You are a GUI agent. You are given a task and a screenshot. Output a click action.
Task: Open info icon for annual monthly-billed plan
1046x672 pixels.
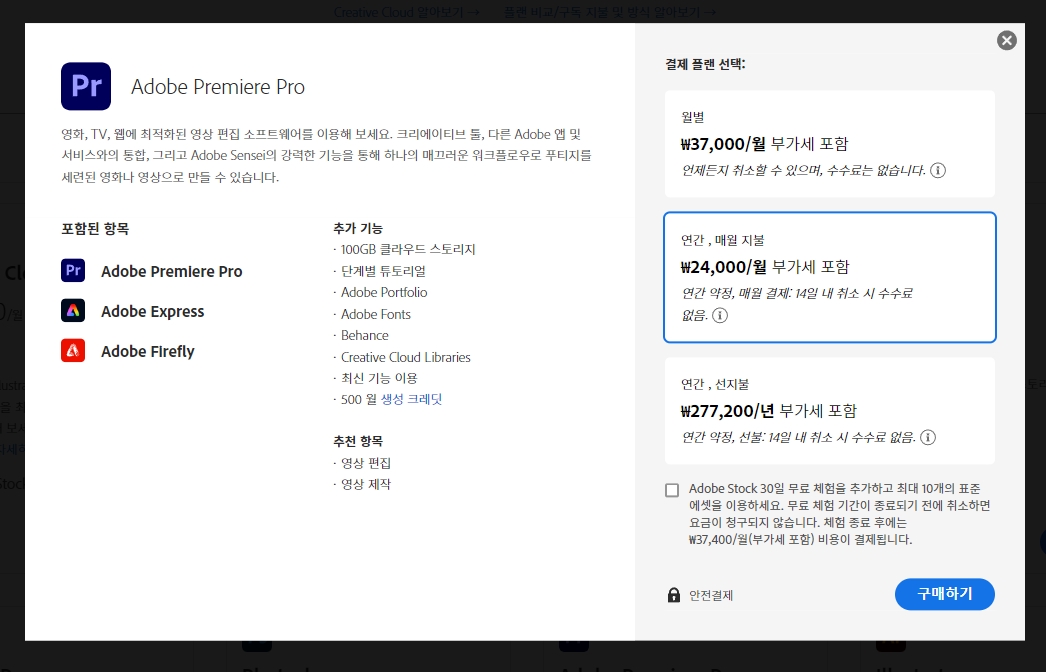click(720, 315)
